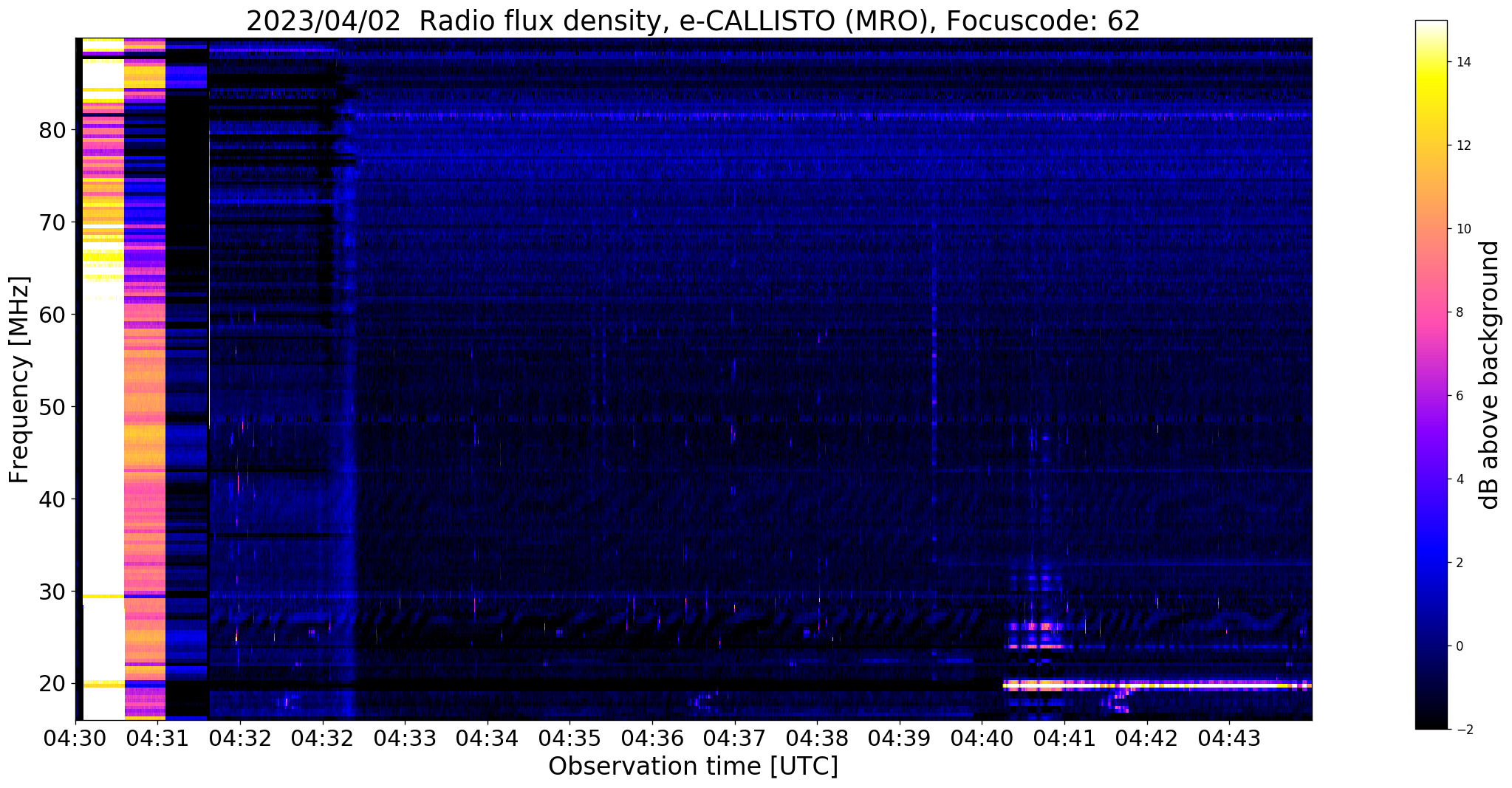
Task: Click the 04:42 time tick label
Action: click(1147, 738)
